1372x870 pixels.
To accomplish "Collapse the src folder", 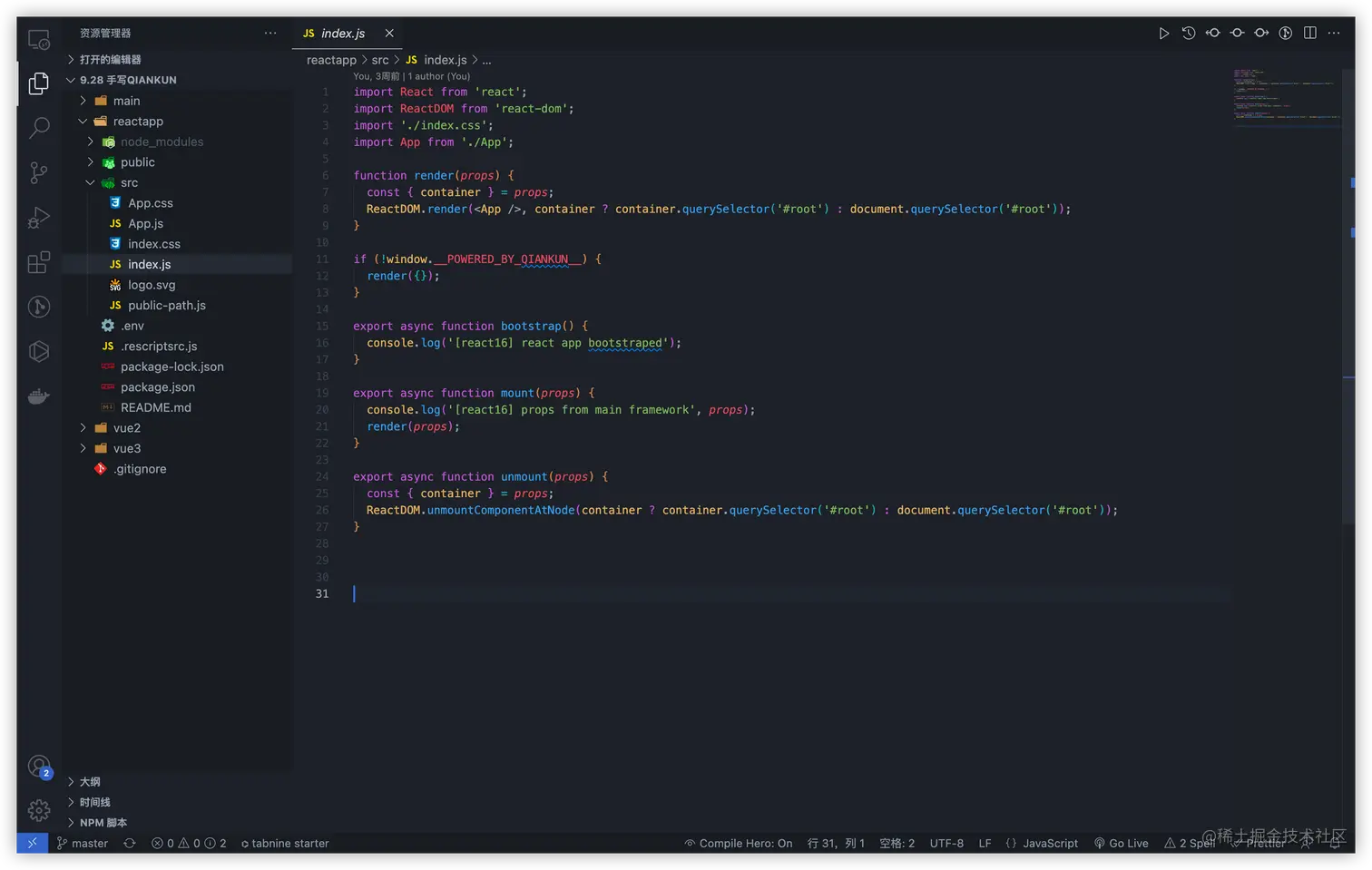I will (177, 182).
